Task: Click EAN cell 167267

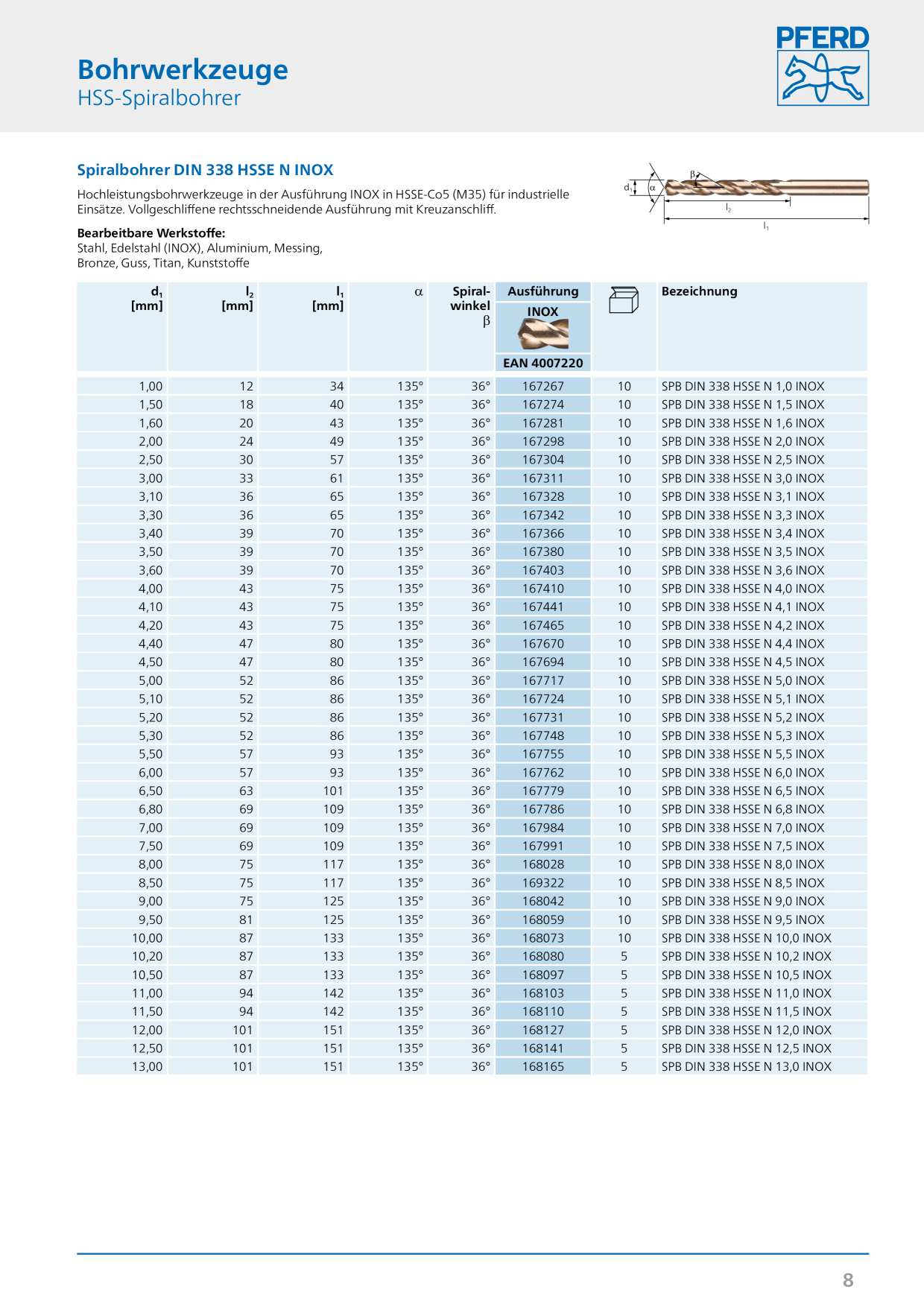Action: (543, 386)
